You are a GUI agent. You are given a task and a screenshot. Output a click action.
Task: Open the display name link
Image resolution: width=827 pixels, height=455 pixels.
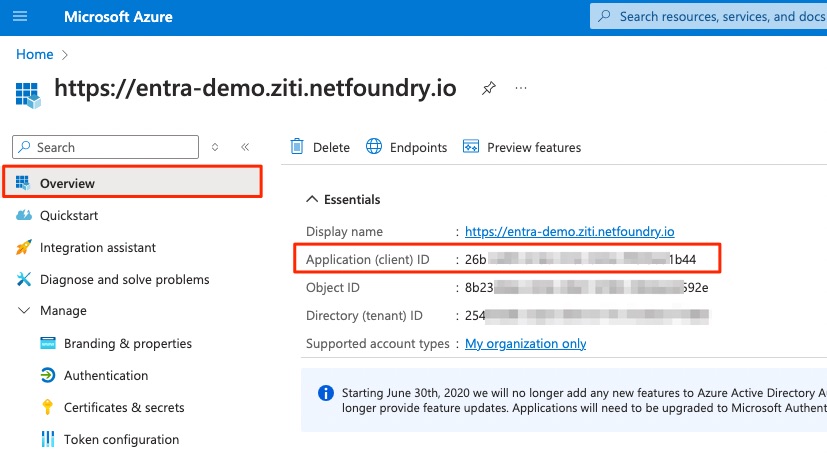point(570,231)
